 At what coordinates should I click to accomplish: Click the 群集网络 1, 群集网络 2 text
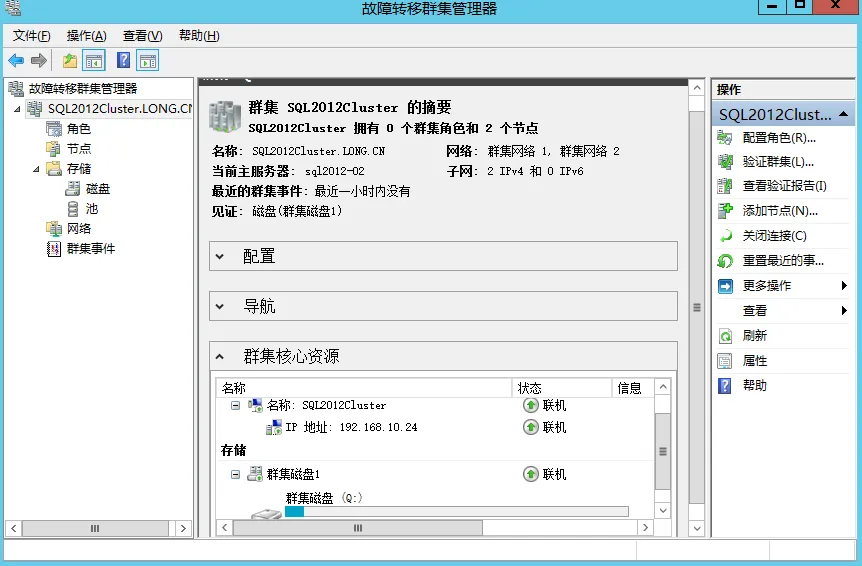(553, 151)
